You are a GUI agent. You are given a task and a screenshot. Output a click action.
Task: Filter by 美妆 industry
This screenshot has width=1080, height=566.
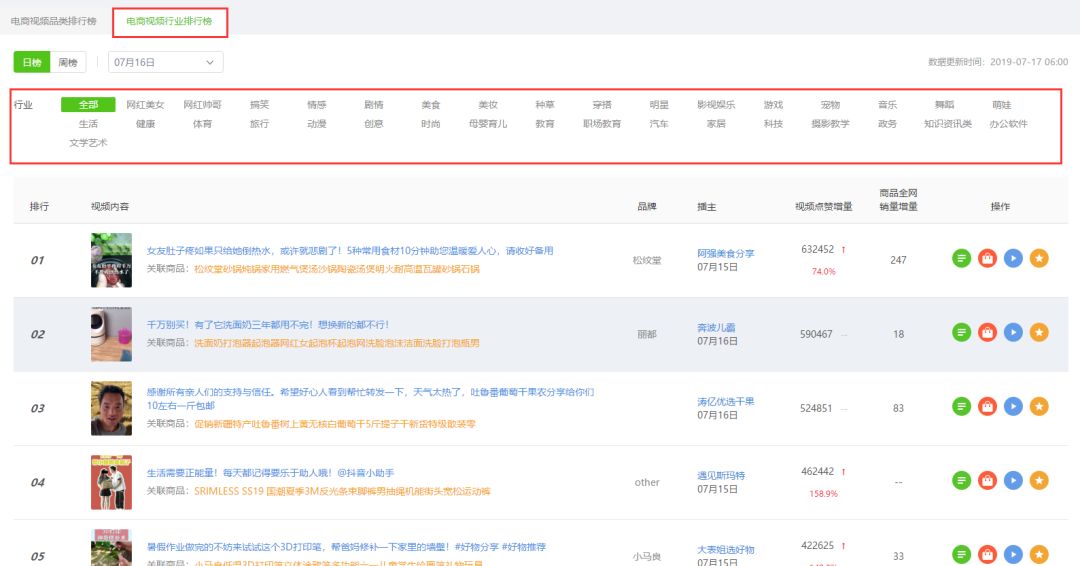tap(488, 105)
